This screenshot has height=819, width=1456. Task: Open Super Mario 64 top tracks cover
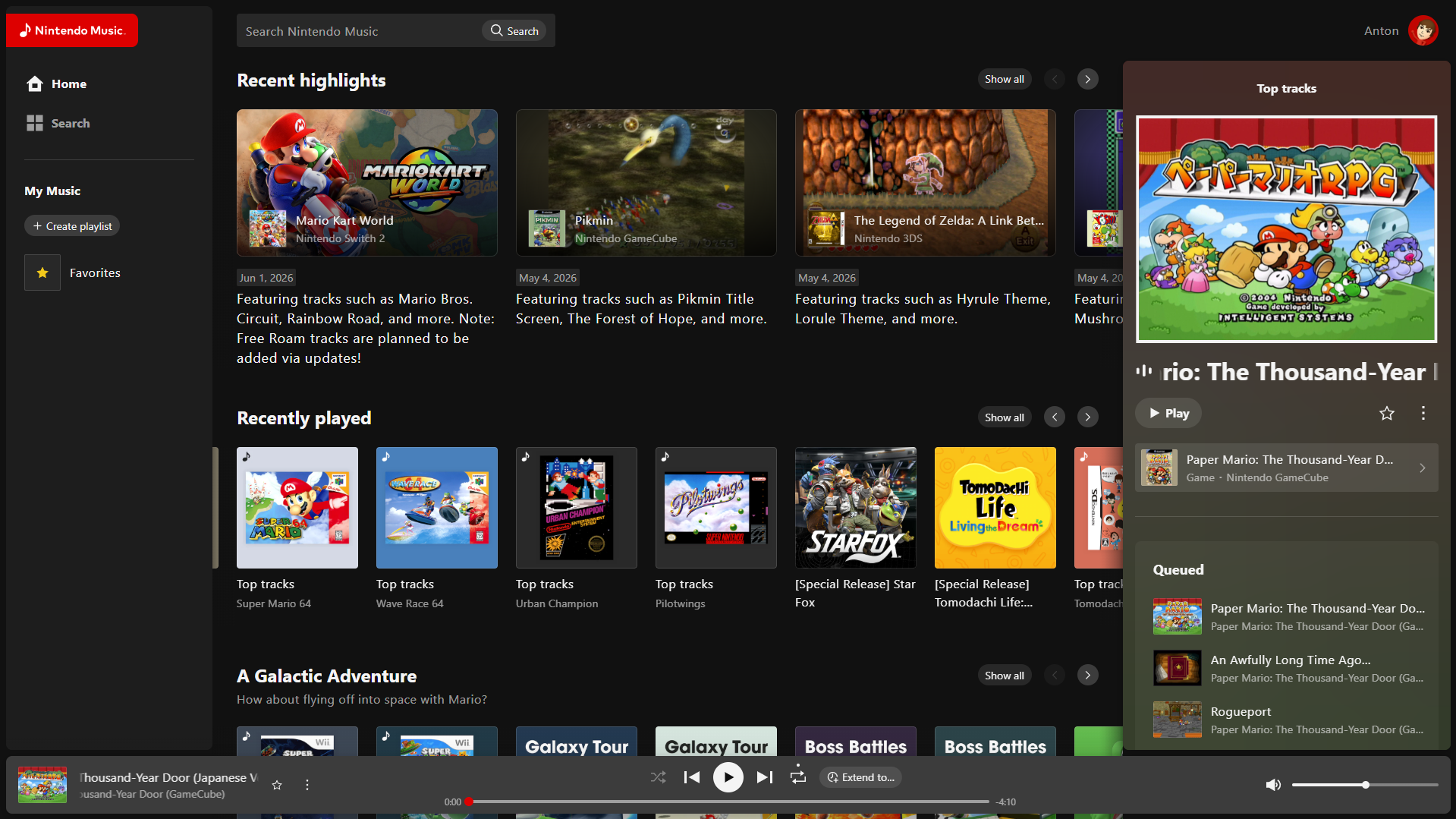click(297, 508)
